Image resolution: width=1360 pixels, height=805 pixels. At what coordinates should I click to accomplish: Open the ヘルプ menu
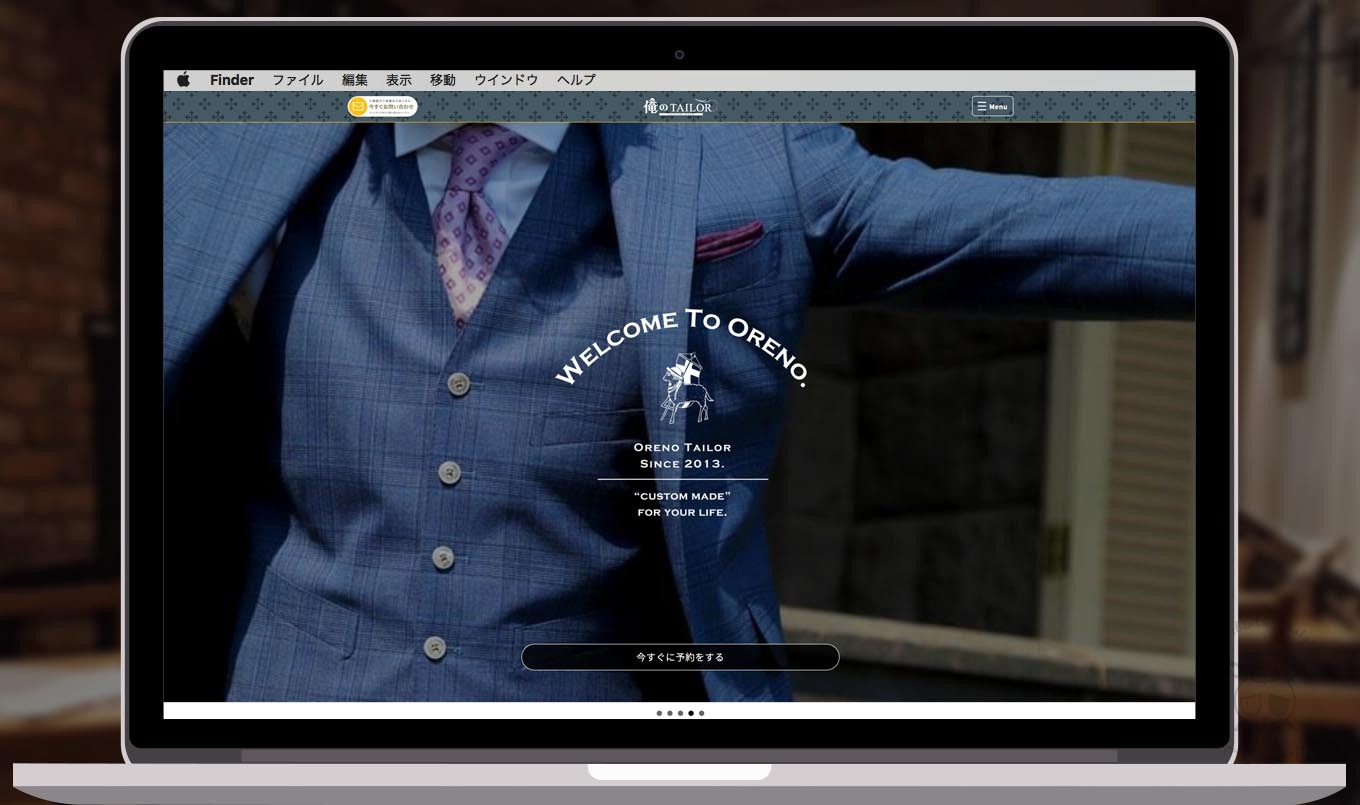576,80
